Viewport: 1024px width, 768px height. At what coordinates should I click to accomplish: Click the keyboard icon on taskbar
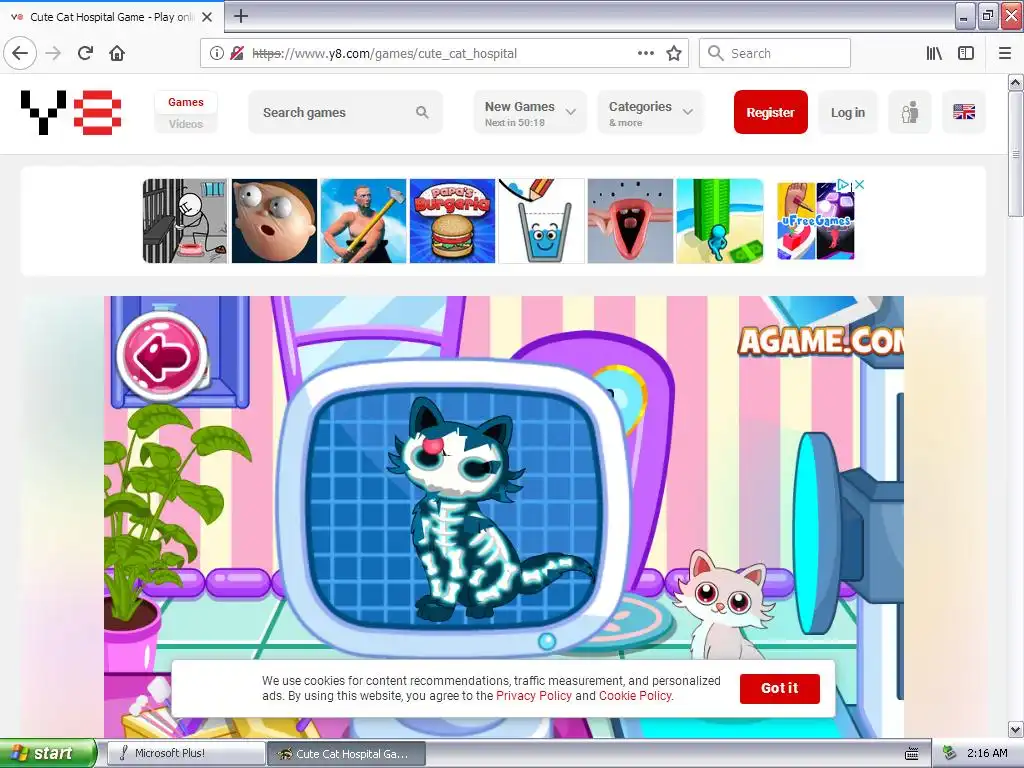point(912,754)
